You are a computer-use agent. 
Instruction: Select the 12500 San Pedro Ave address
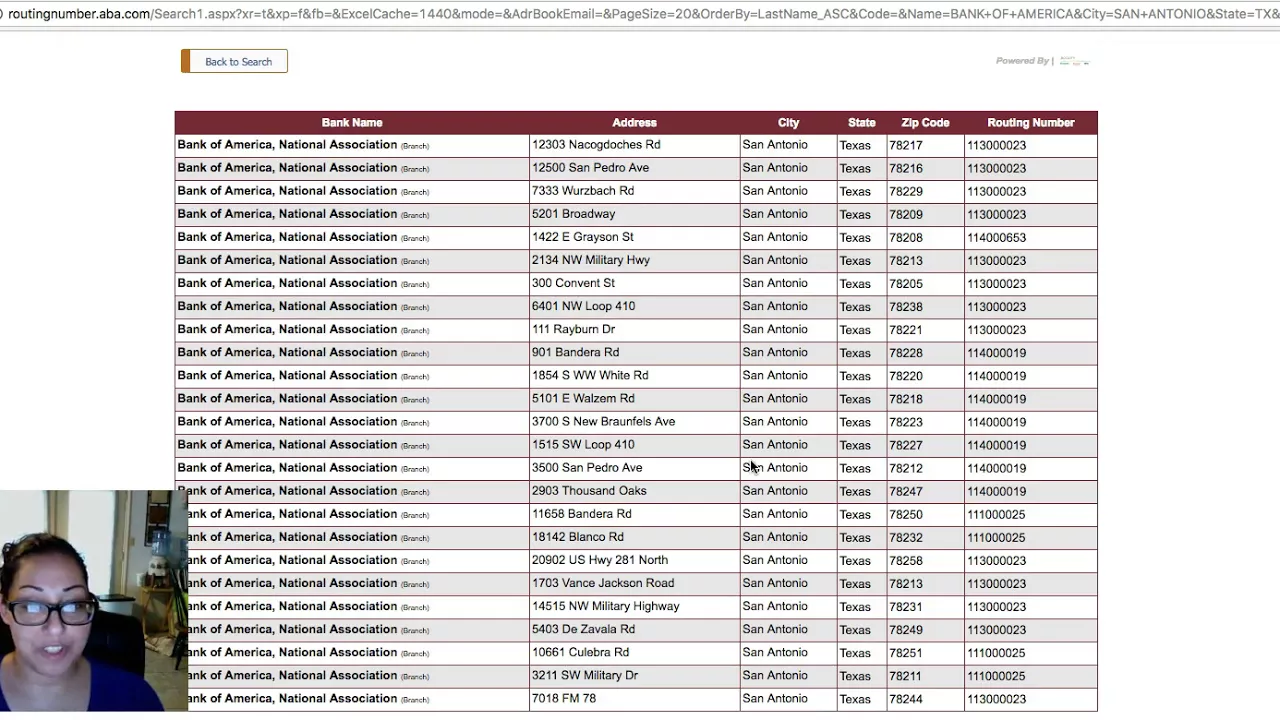click(x=590, y=168)
